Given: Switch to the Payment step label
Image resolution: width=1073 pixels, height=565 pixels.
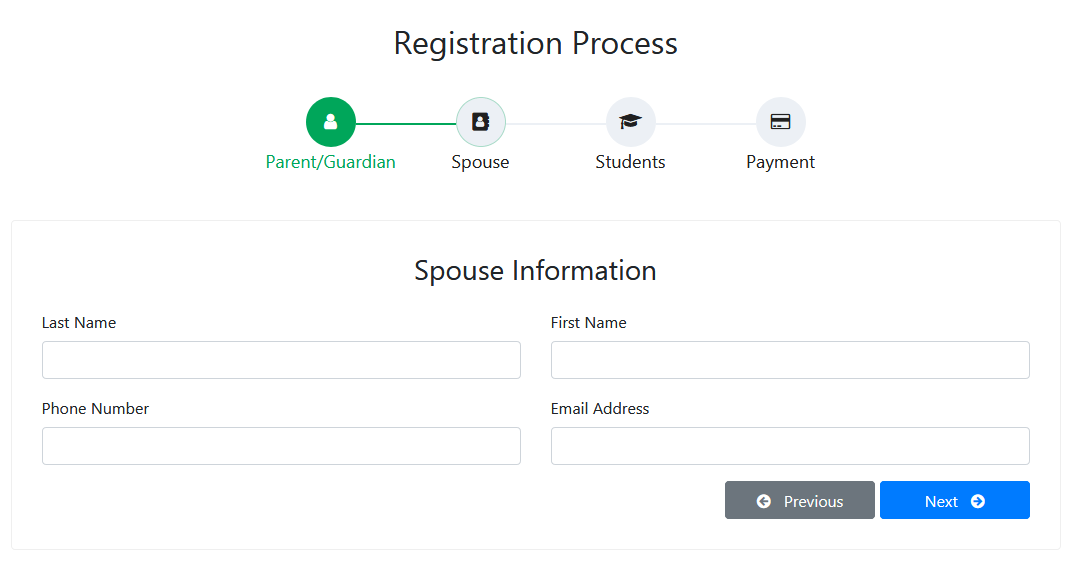Looking at the screenshot, I should pos(780,162).
